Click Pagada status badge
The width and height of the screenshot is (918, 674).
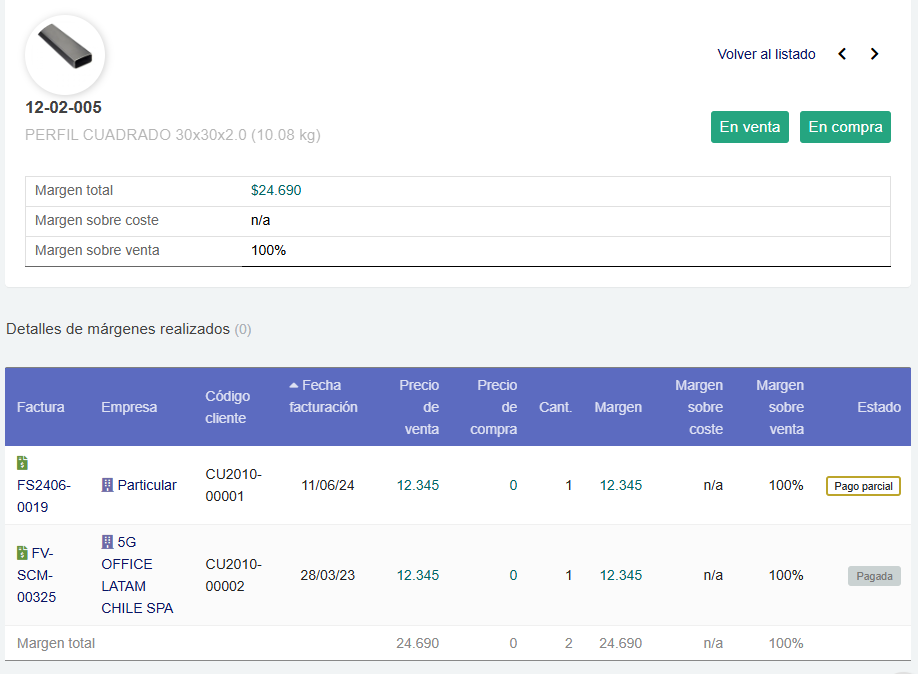tap(874, 576)
